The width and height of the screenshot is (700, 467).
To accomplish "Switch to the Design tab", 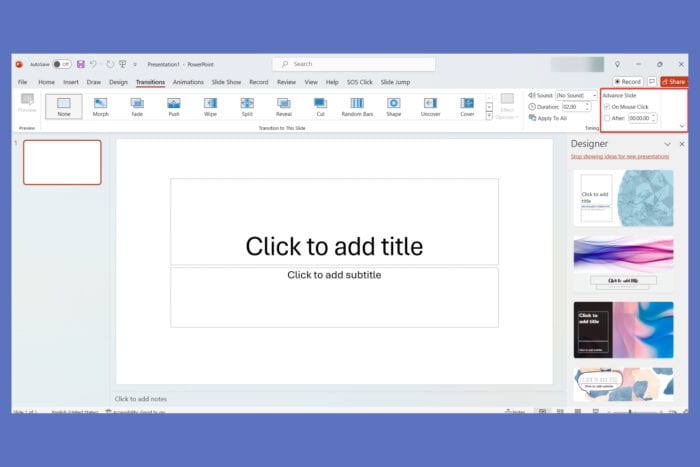I will pos(118,82).
